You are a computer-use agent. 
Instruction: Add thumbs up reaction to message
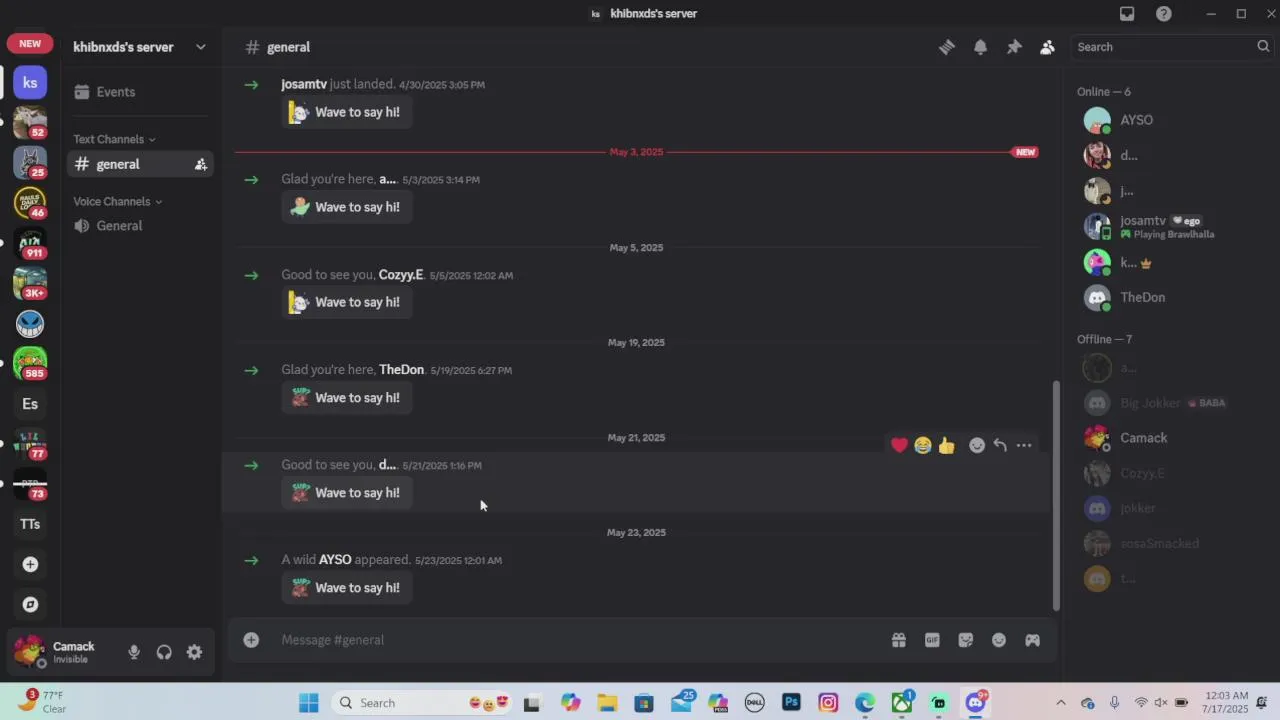[x=946, y=445]
